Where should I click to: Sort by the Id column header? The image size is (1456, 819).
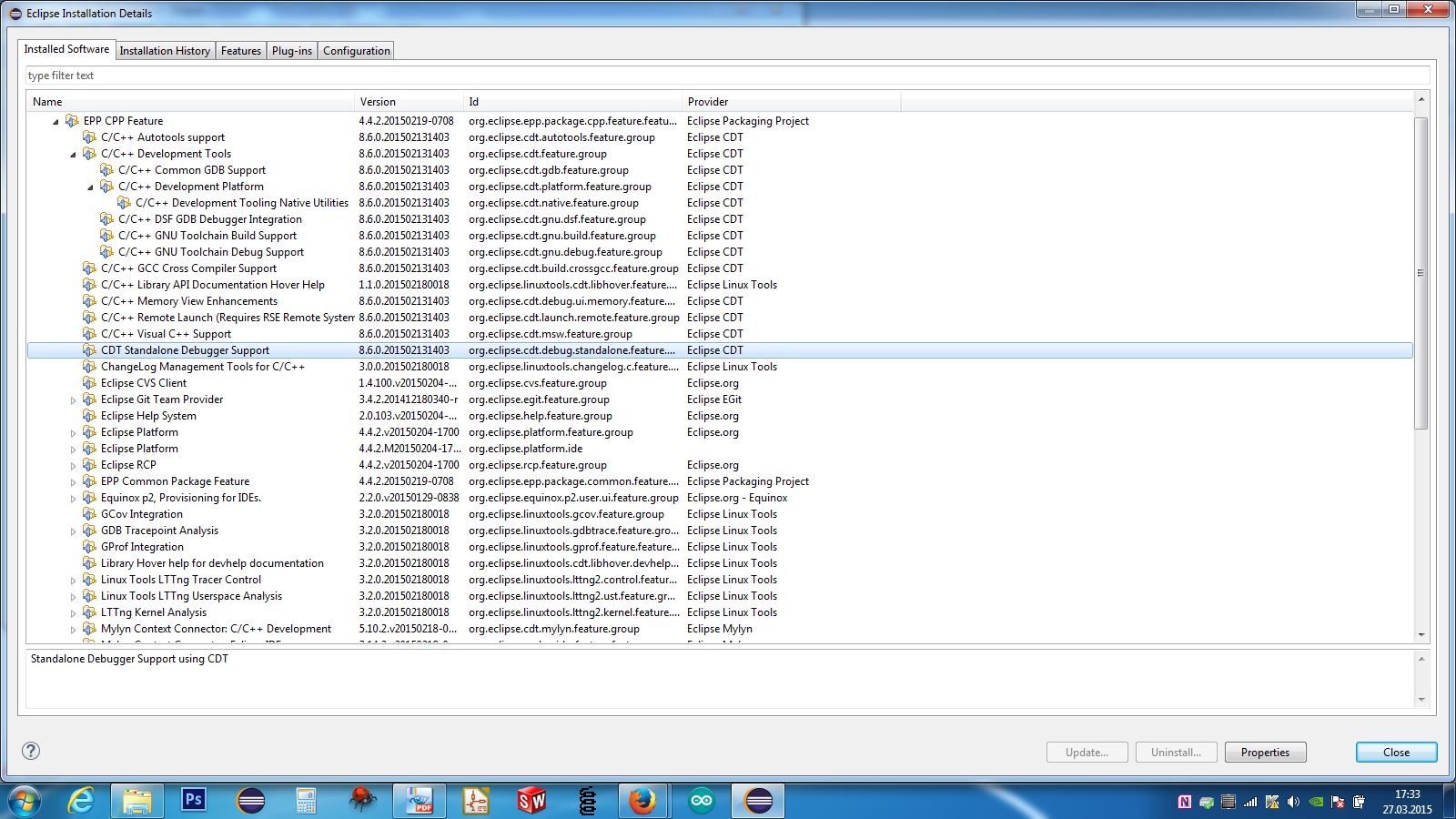click(x=572, y=102)
